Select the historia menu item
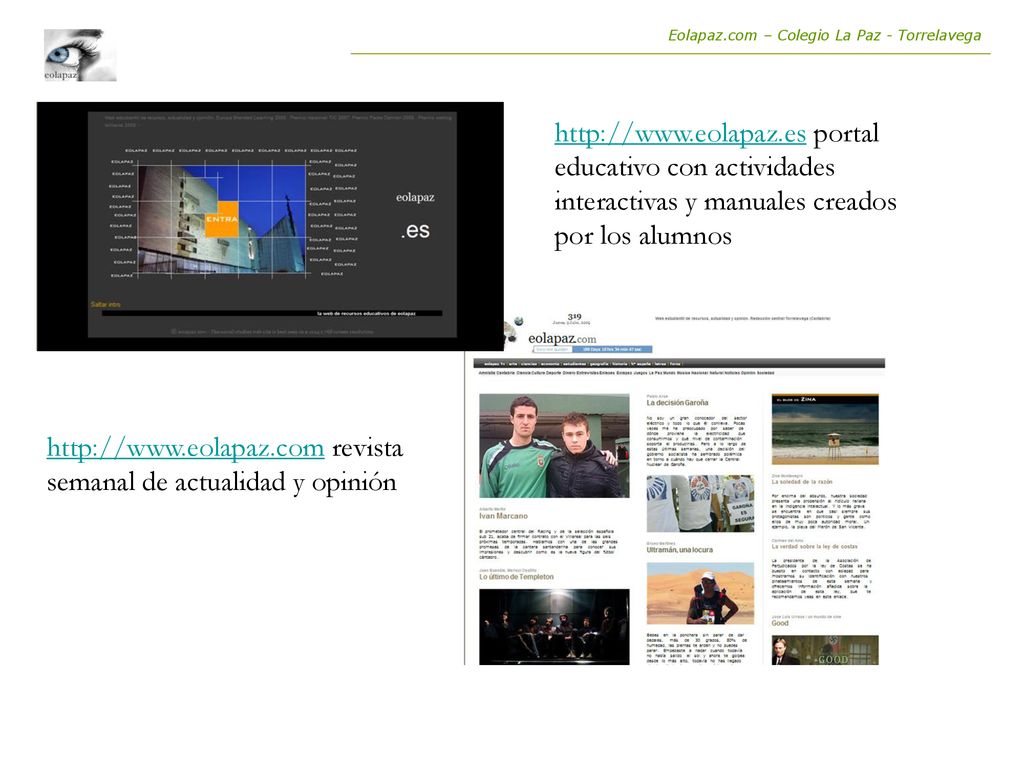Viewport: 1024px width, 768px height. [x=620, y=364]
